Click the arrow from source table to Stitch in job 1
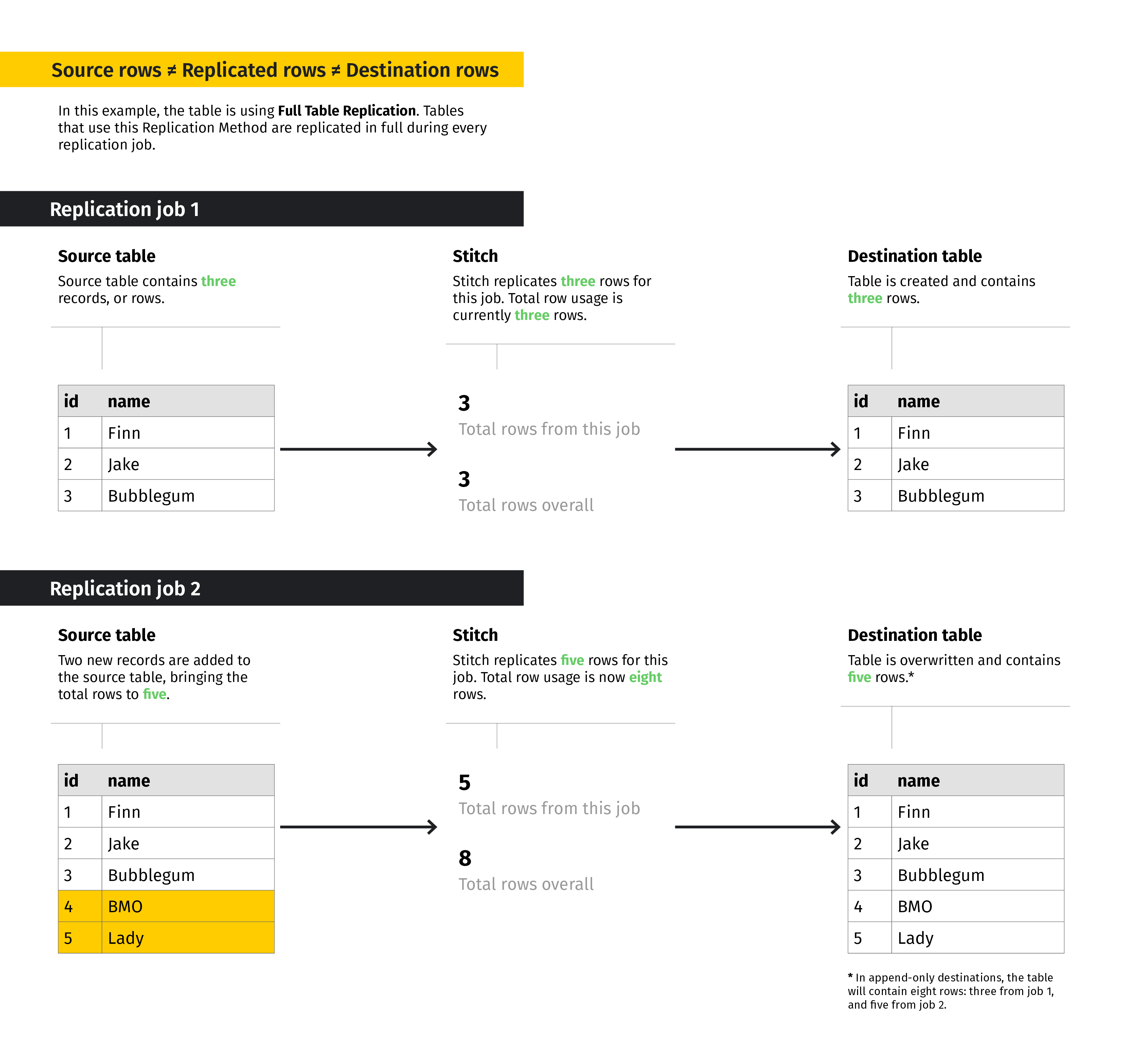The width and height of the screenshot is (1121, 1064). [358, 449]
